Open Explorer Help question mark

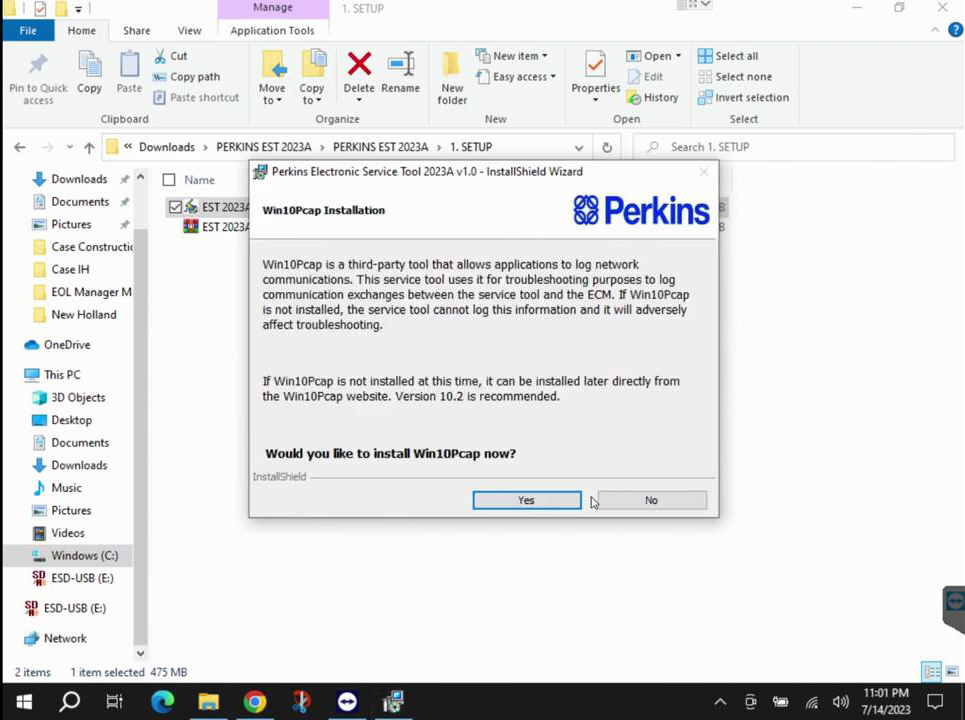955,30
